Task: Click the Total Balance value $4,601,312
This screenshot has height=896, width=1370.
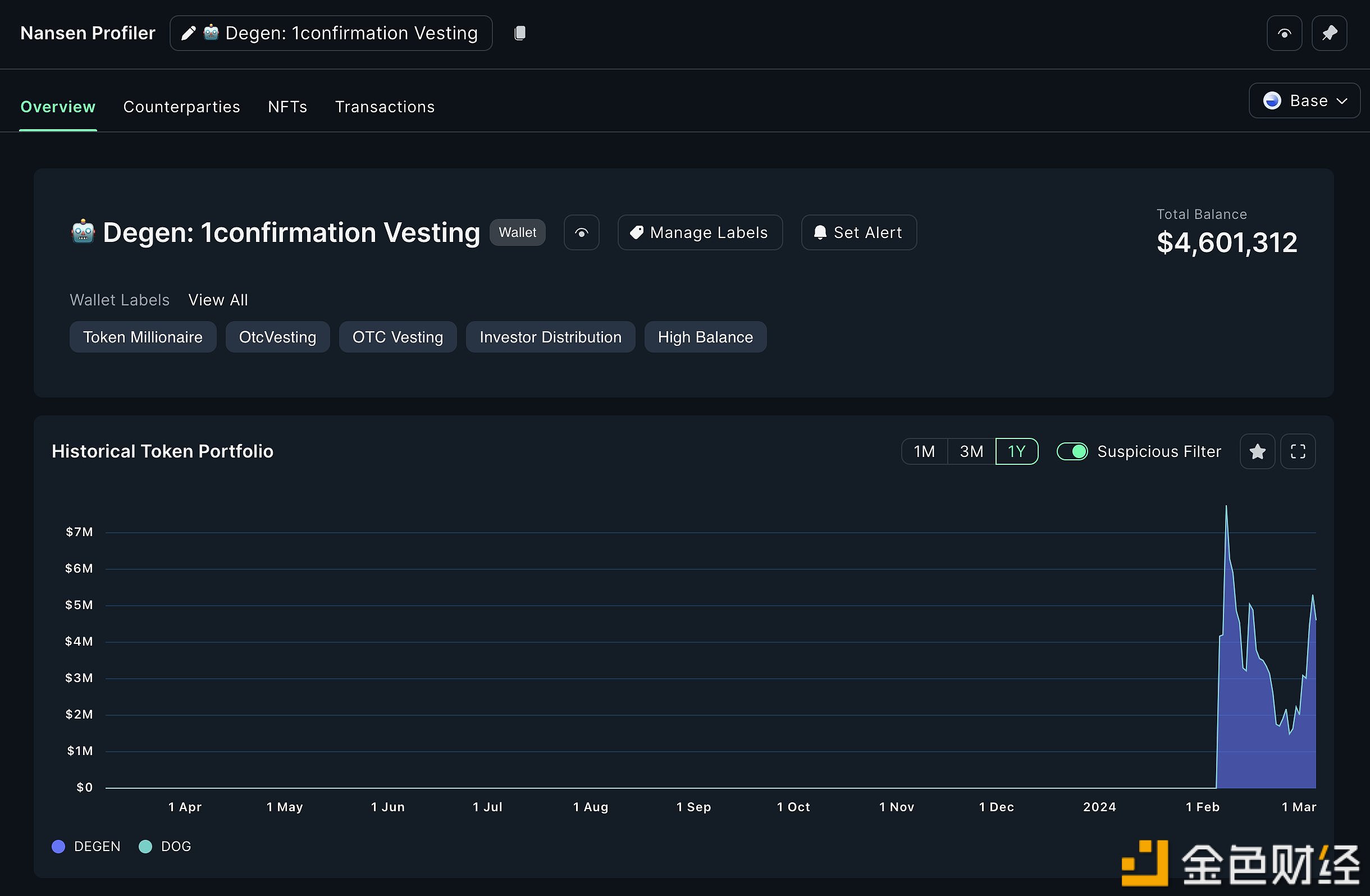Action: click(1227, 243)
